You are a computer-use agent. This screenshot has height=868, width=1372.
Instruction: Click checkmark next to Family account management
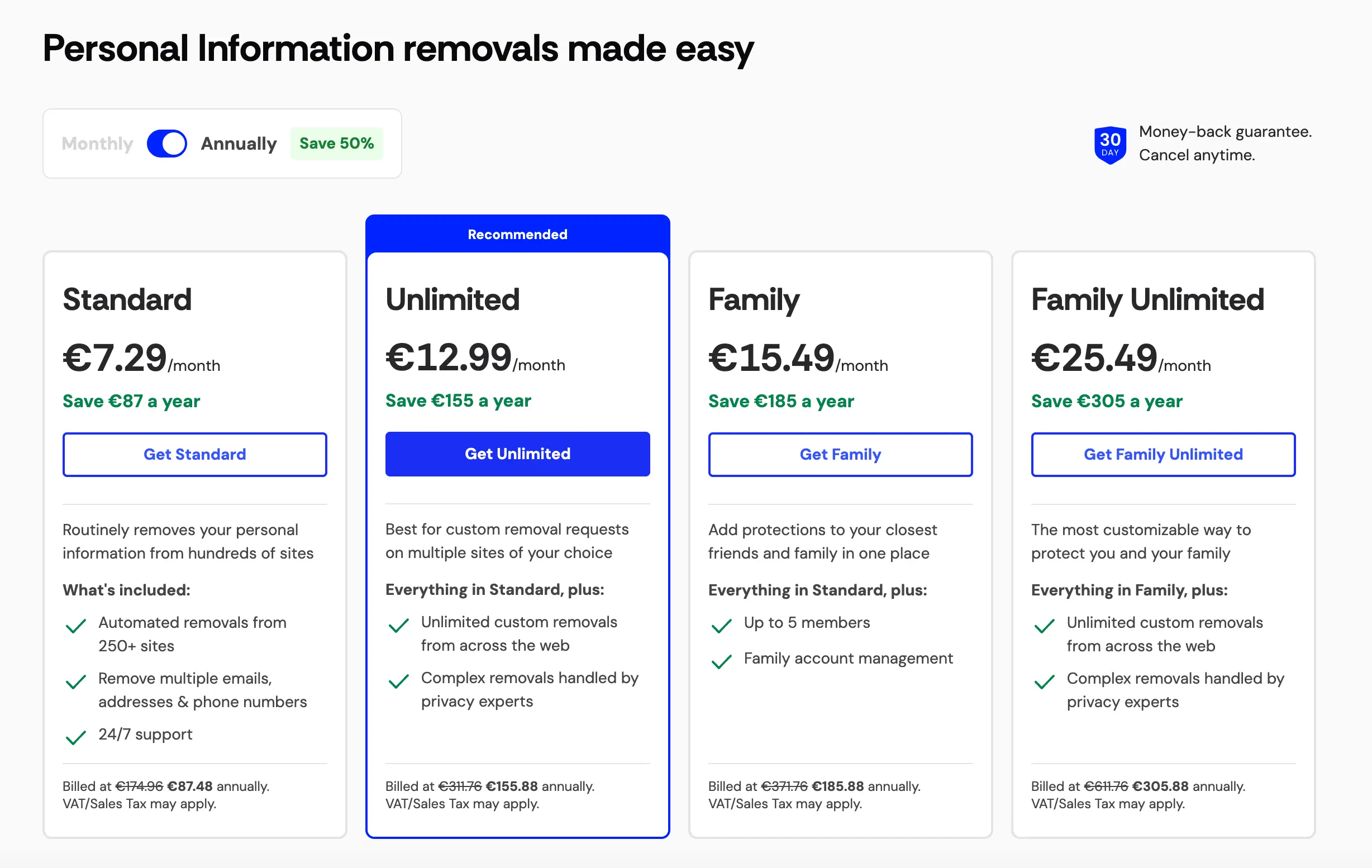point(721,661)
